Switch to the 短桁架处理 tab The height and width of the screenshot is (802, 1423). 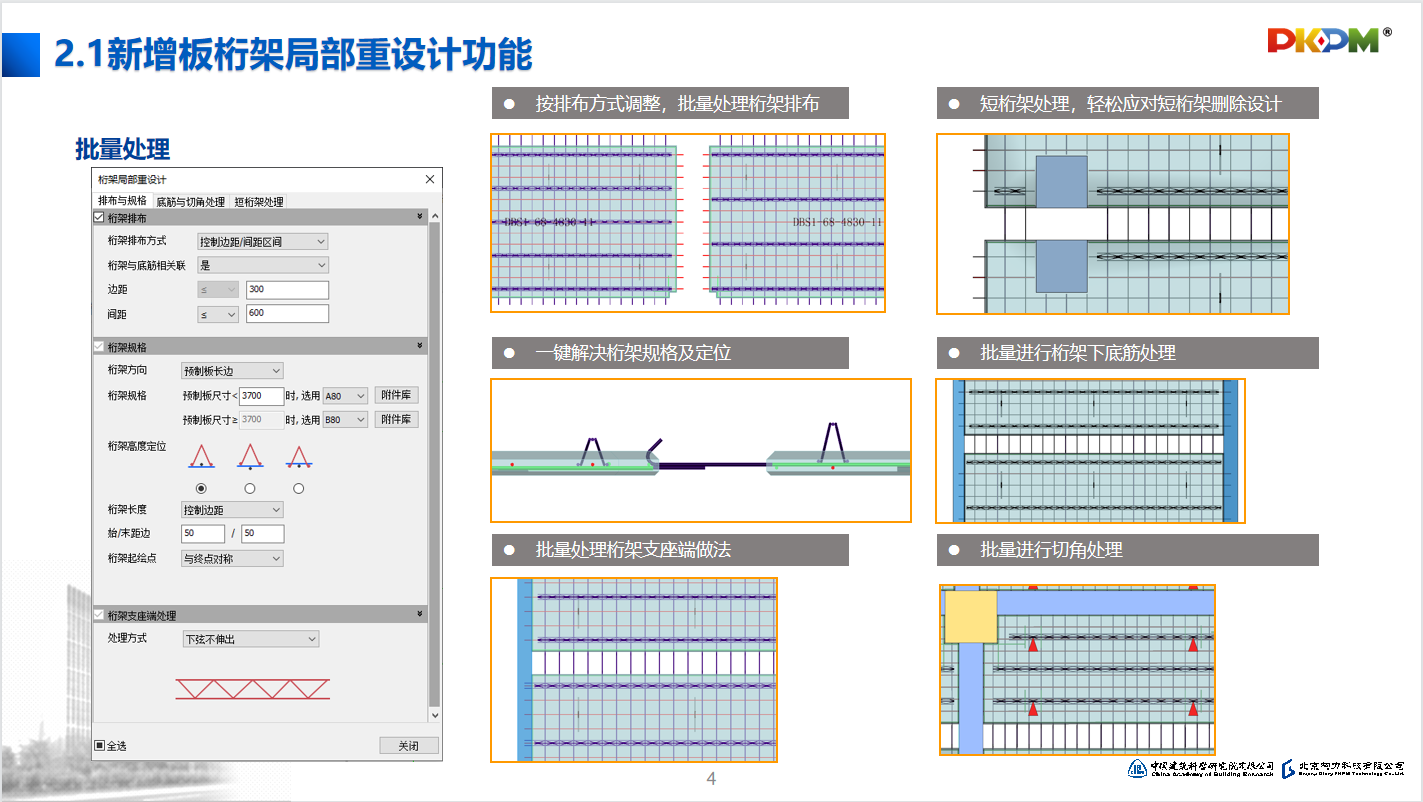(x=259, y=201)
